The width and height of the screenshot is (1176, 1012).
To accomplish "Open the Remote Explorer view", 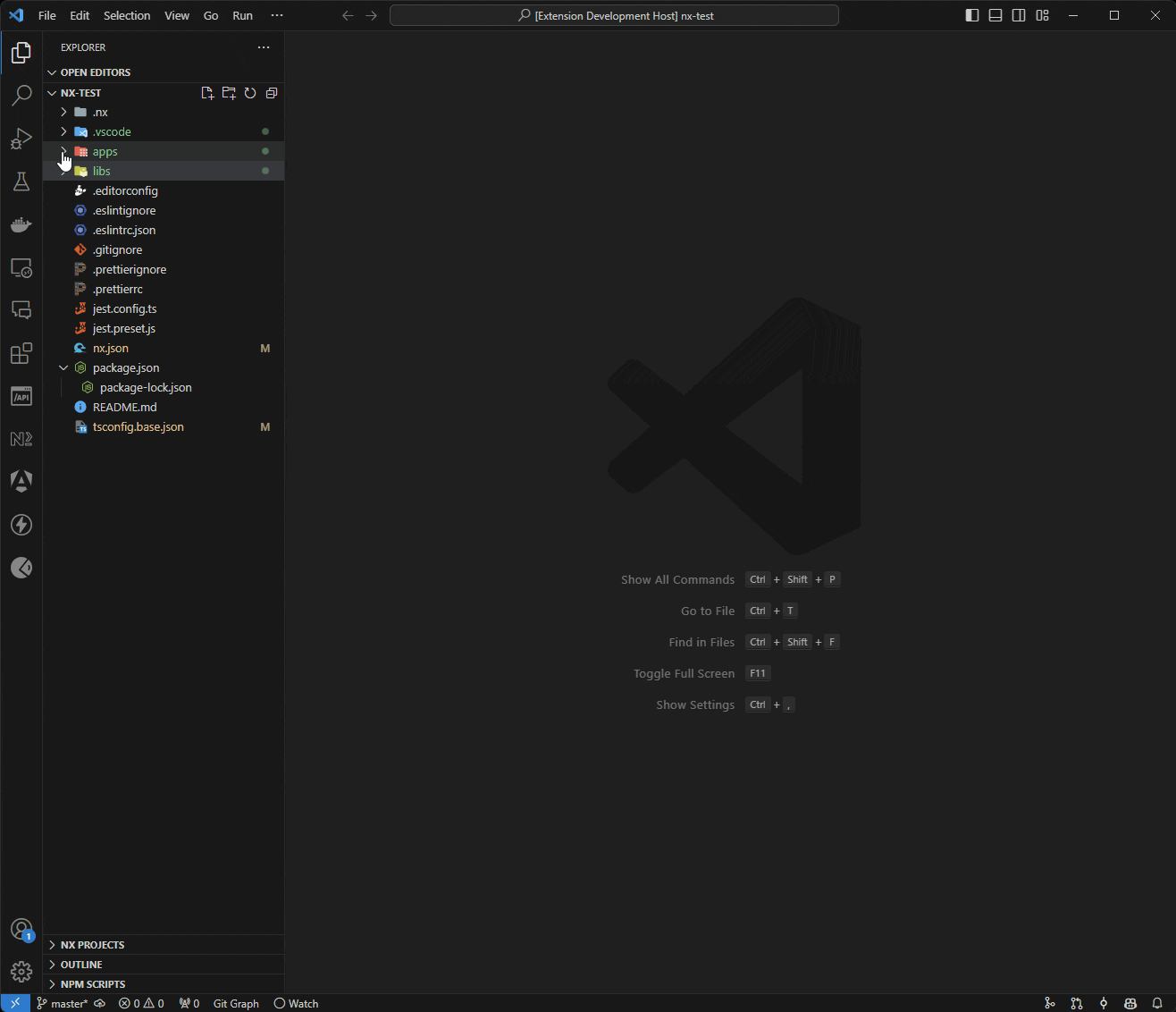I will [21, 267].
